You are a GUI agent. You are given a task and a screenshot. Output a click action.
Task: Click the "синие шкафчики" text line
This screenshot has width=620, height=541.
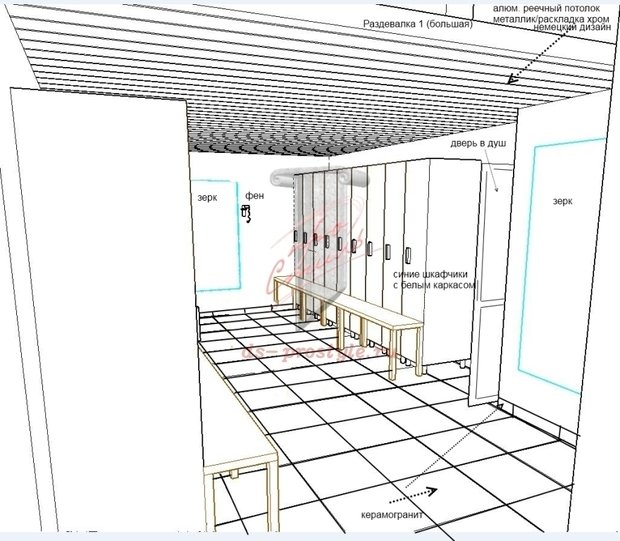coord(430,274)
